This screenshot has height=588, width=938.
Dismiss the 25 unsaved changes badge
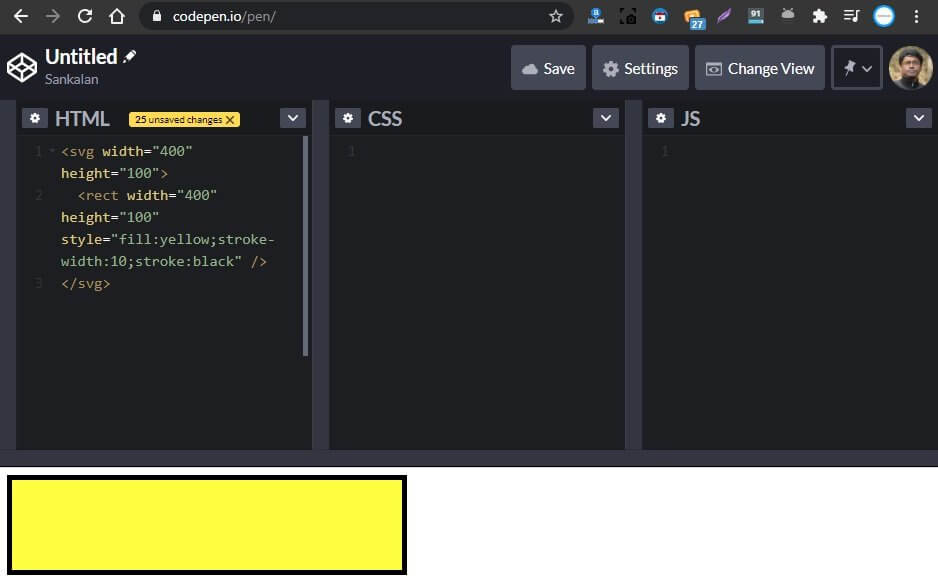point(230,120)
